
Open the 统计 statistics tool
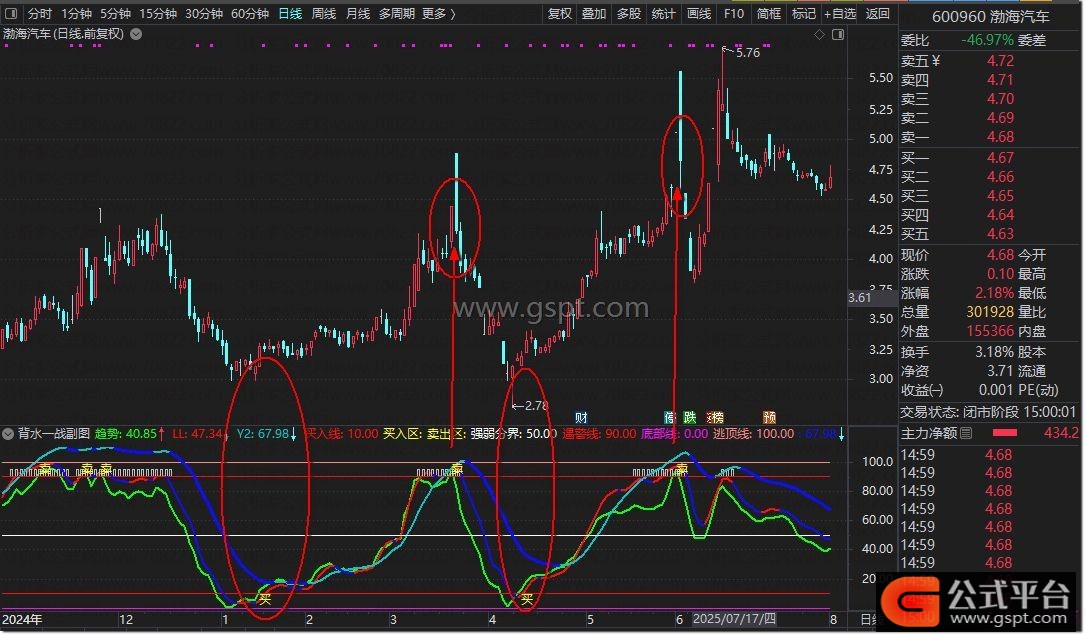[664, 13]
